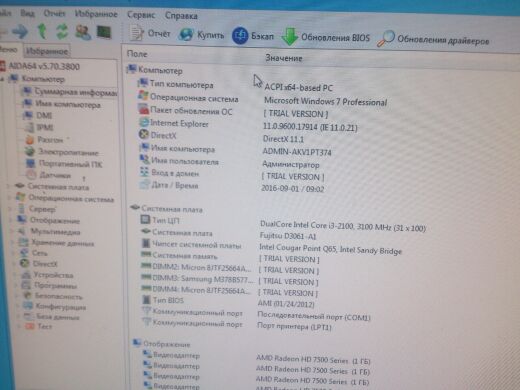The width and height of the screenshot is (520, 390).
Task: Click Последовательный порт (COM1) value
Action: 314,316
